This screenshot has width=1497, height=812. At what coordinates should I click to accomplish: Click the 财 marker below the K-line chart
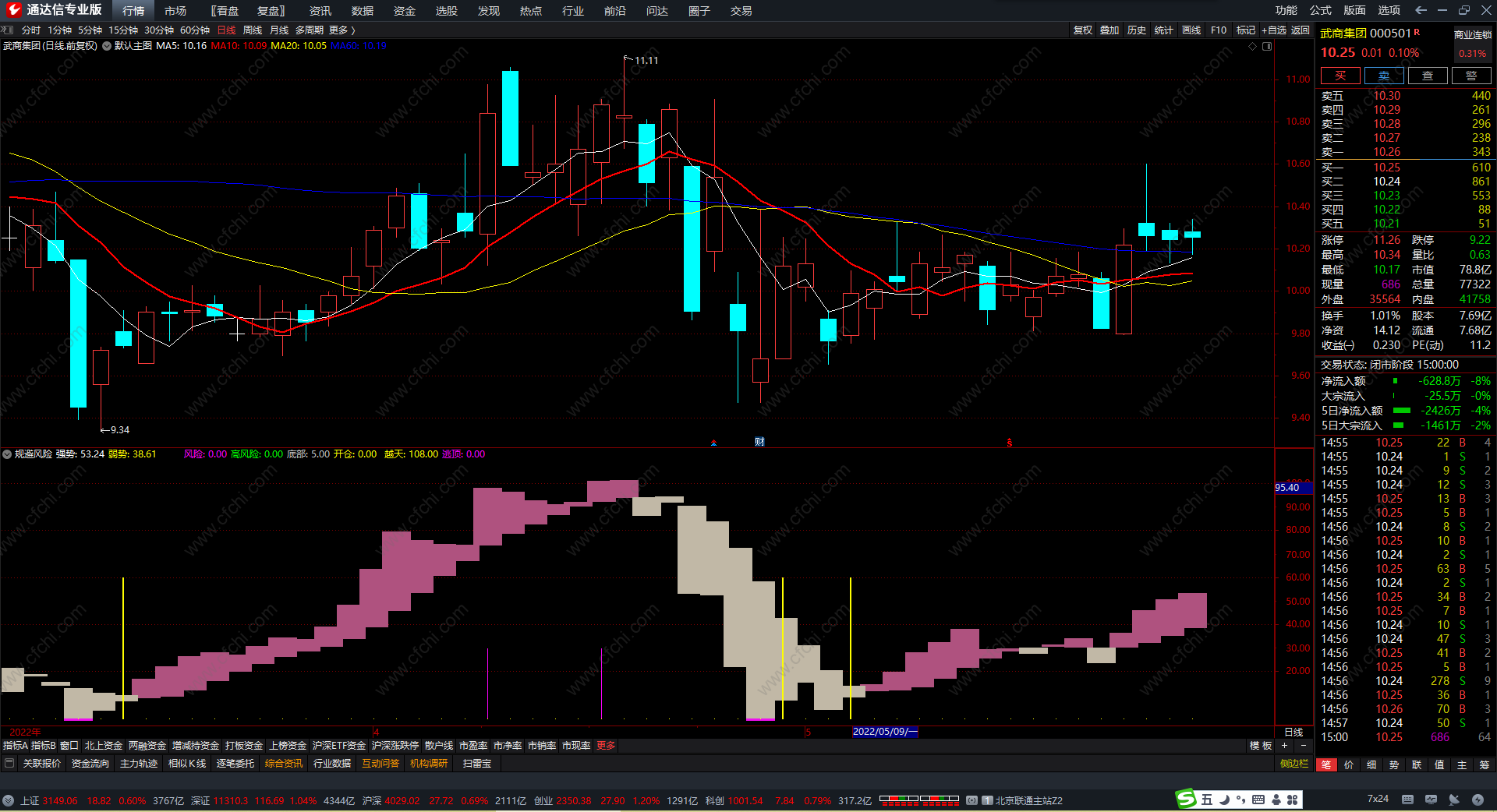(x=759, y=442)
